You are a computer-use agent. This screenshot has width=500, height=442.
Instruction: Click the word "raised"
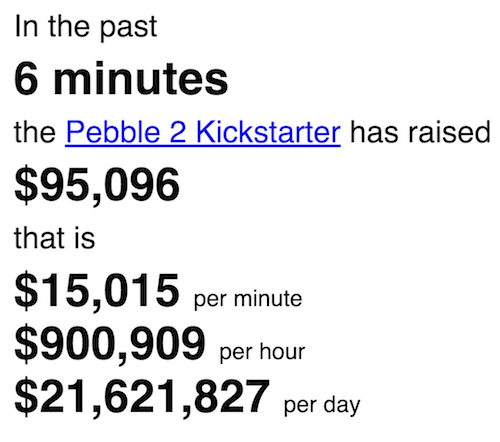449,132
